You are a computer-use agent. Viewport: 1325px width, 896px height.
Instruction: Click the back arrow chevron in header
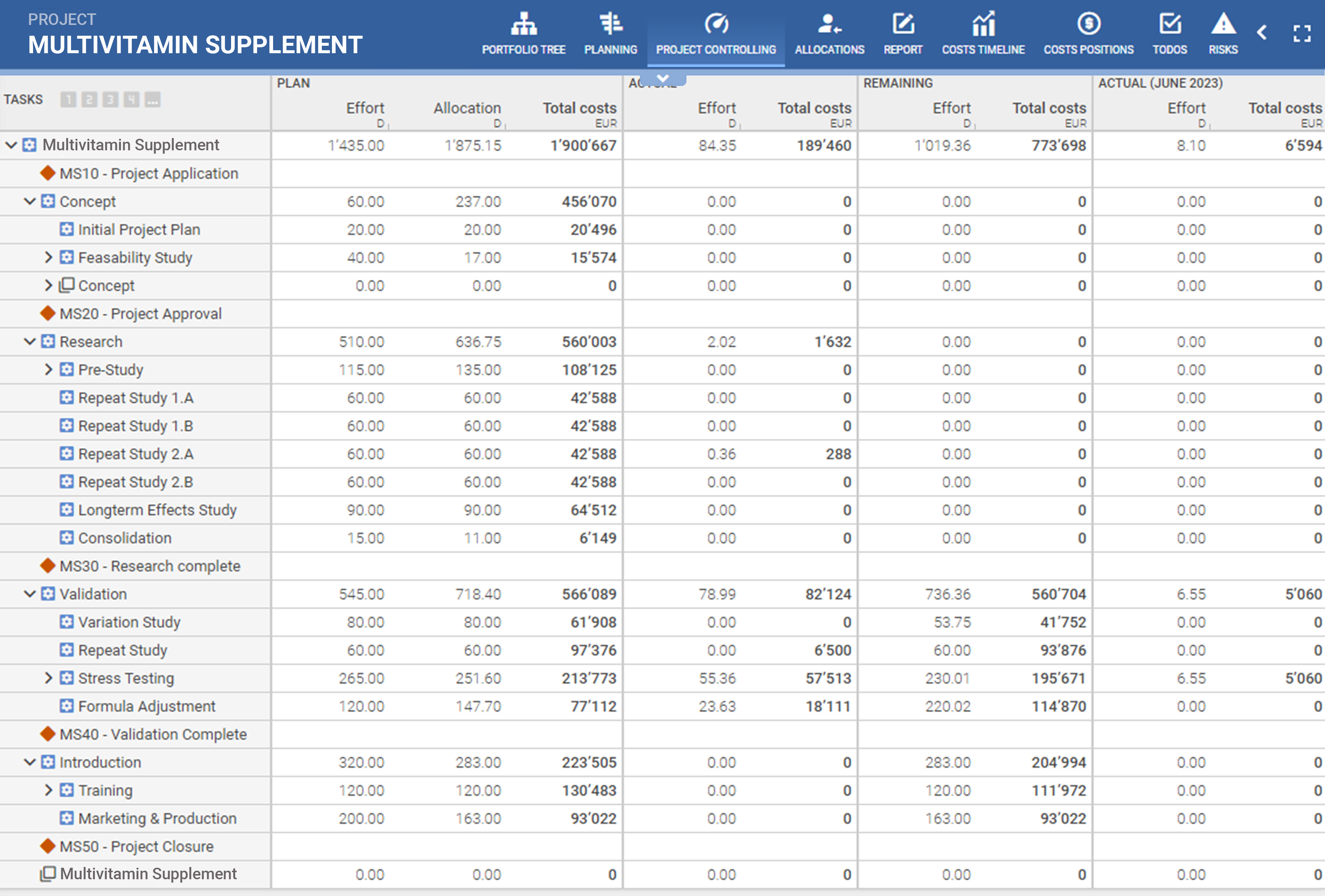click(x=1262, y=32)
